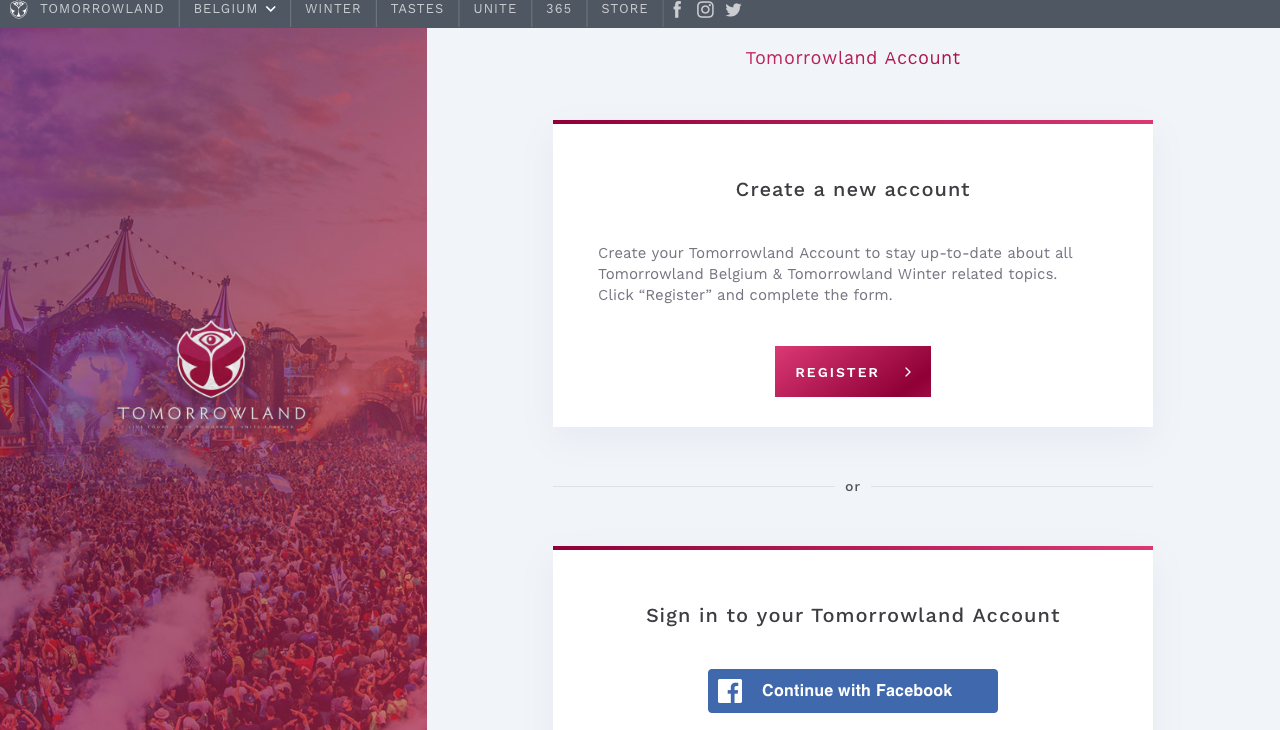
Task: Open the Twitter bird icon in header
Action: [733, 9]
